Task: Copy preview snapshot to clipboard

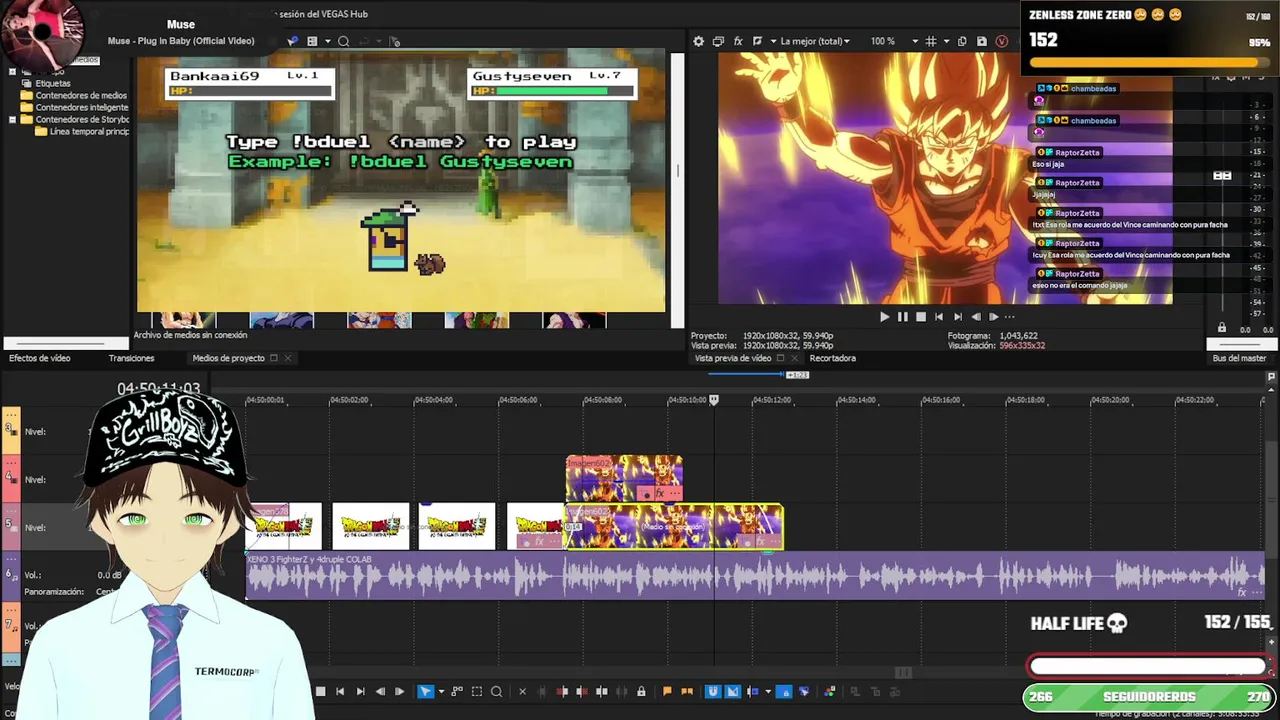Action: coord(962,41)
